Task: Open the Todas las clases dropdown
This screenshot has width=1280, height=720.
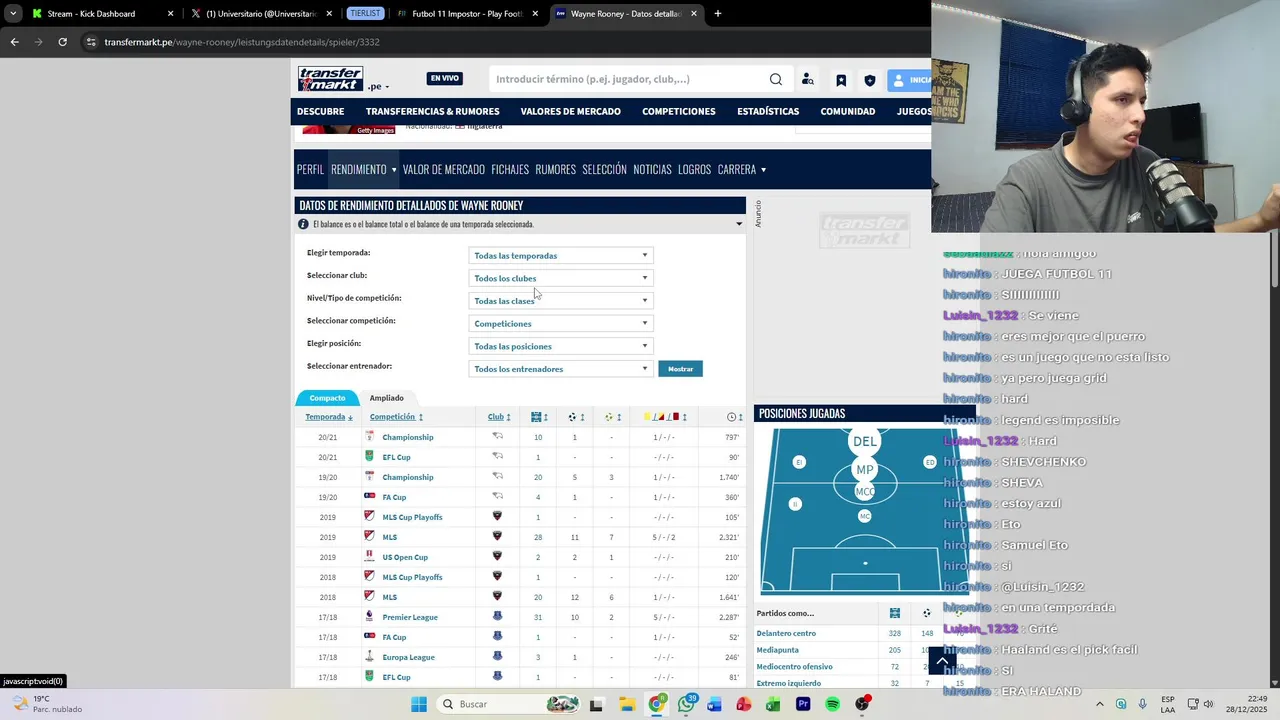Action: point(560,301)
